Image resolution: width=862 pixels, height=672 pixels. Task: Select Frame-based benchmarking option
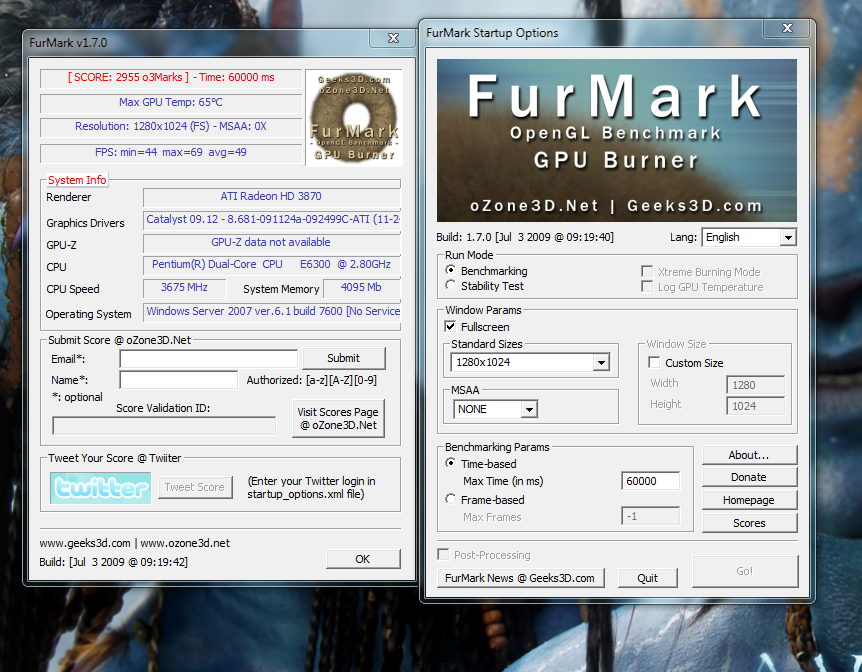451,499
